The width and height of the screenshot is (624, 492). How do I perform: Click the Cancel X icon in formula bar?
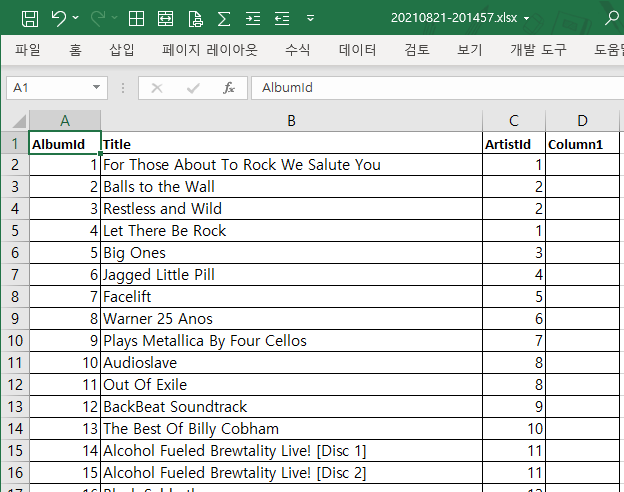157,88
